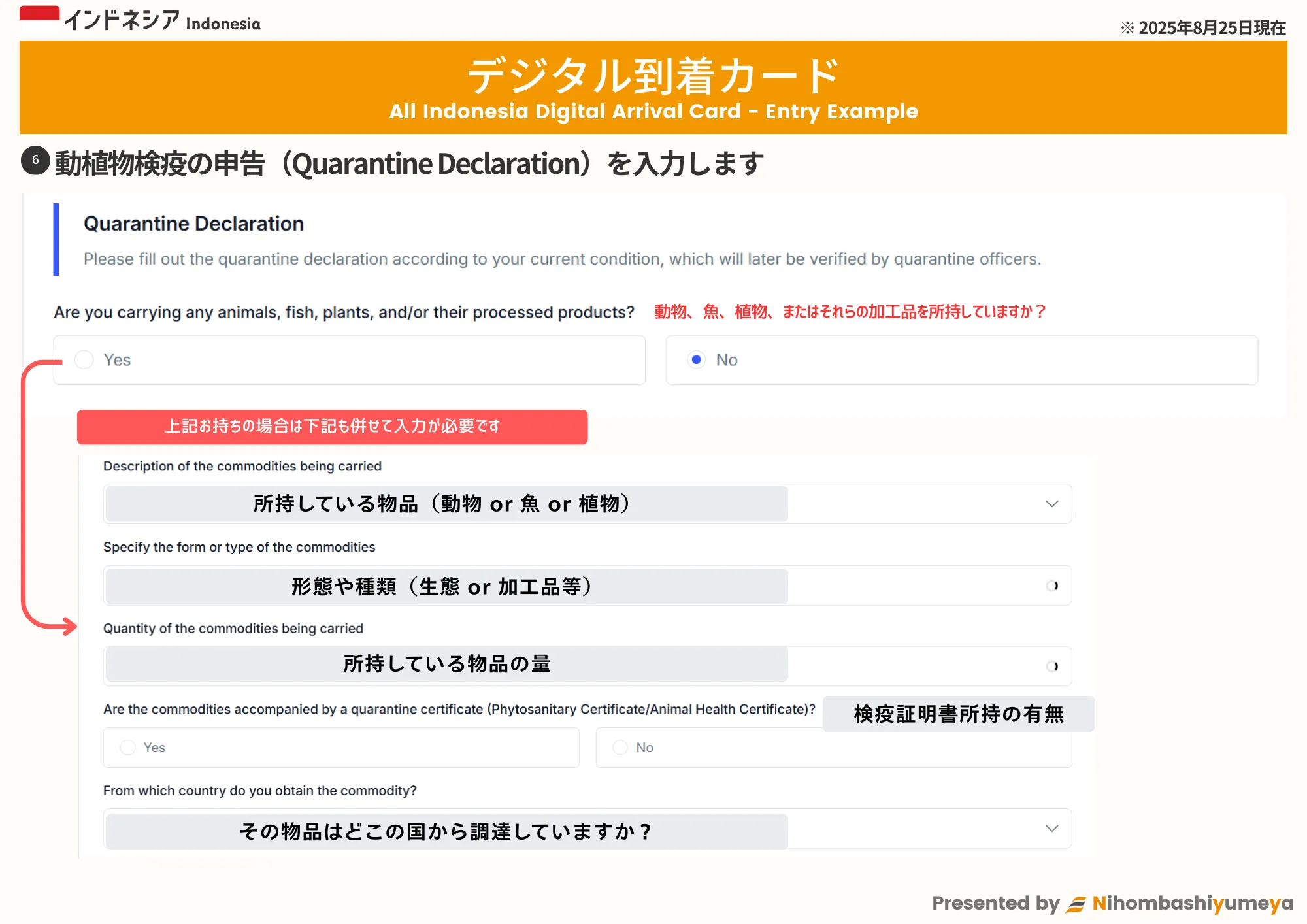Choose No for quarantine certificate
Viewport: 1307px width, 924px height.
(620, 748)
